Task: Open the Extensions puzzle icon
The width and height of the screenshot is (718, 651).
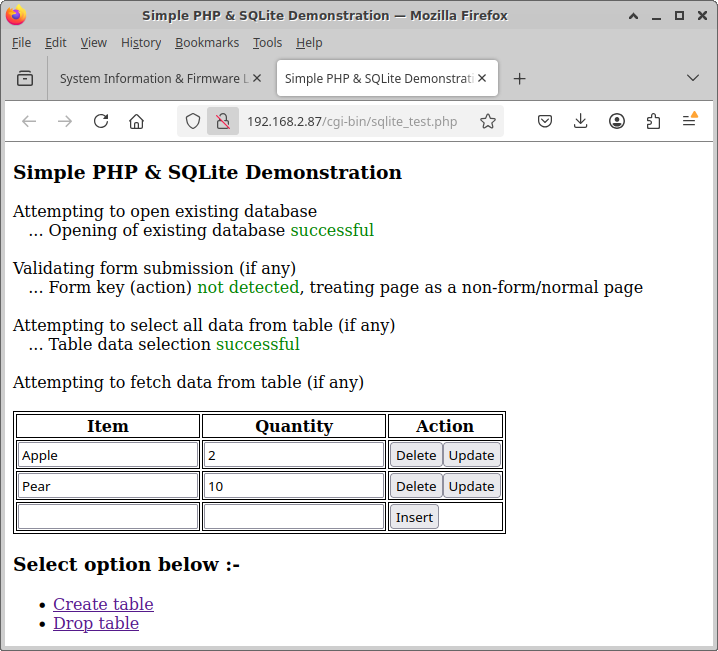Action: tap(653, 121)
